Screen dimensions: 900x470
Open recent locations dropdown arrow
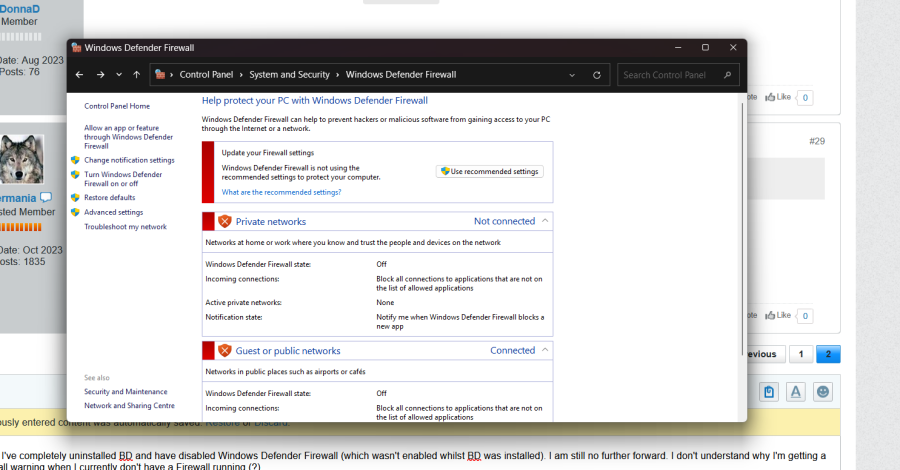click(119, 75)
